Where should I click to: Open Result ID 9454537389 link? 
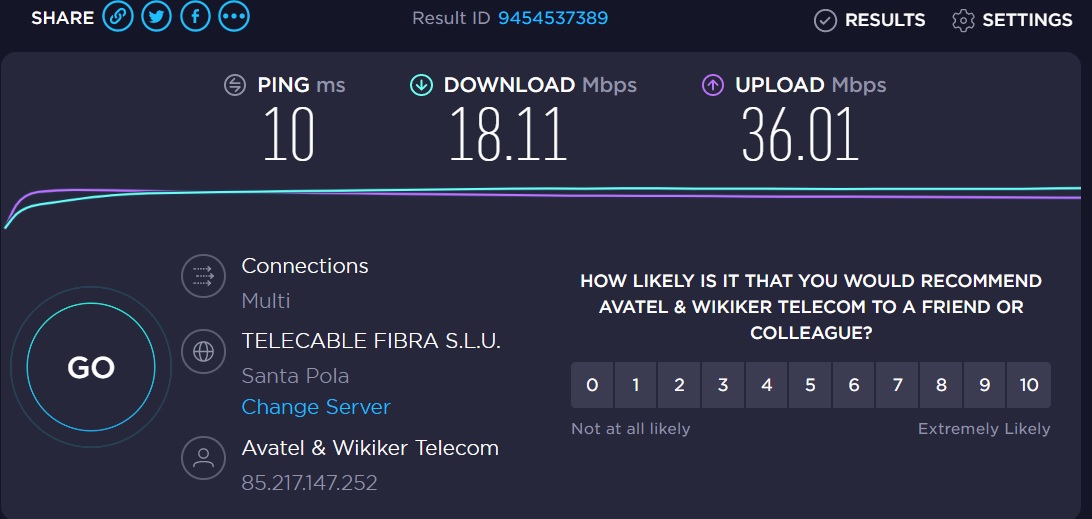point(553,18)
